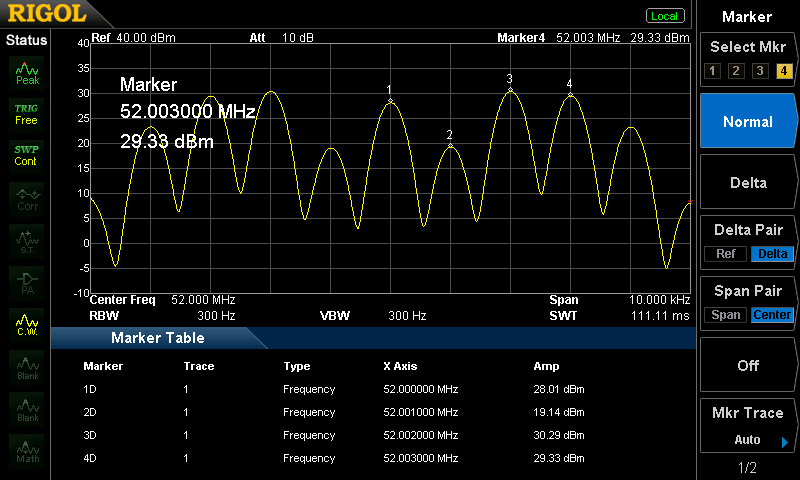Click the Math trace status icon

[x=27, y=449]
